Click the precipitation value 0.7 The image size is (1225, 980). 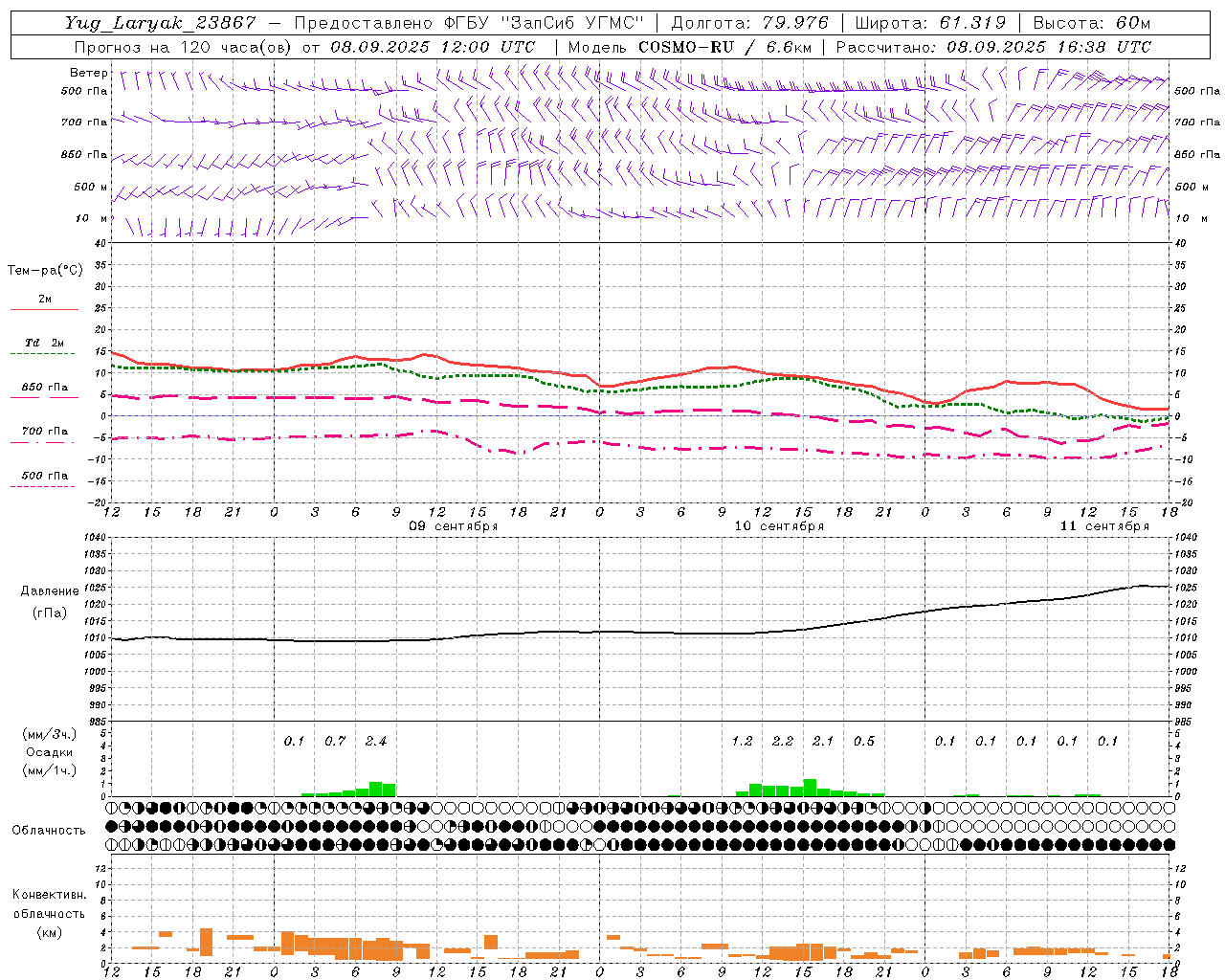(x=335, y=742)
